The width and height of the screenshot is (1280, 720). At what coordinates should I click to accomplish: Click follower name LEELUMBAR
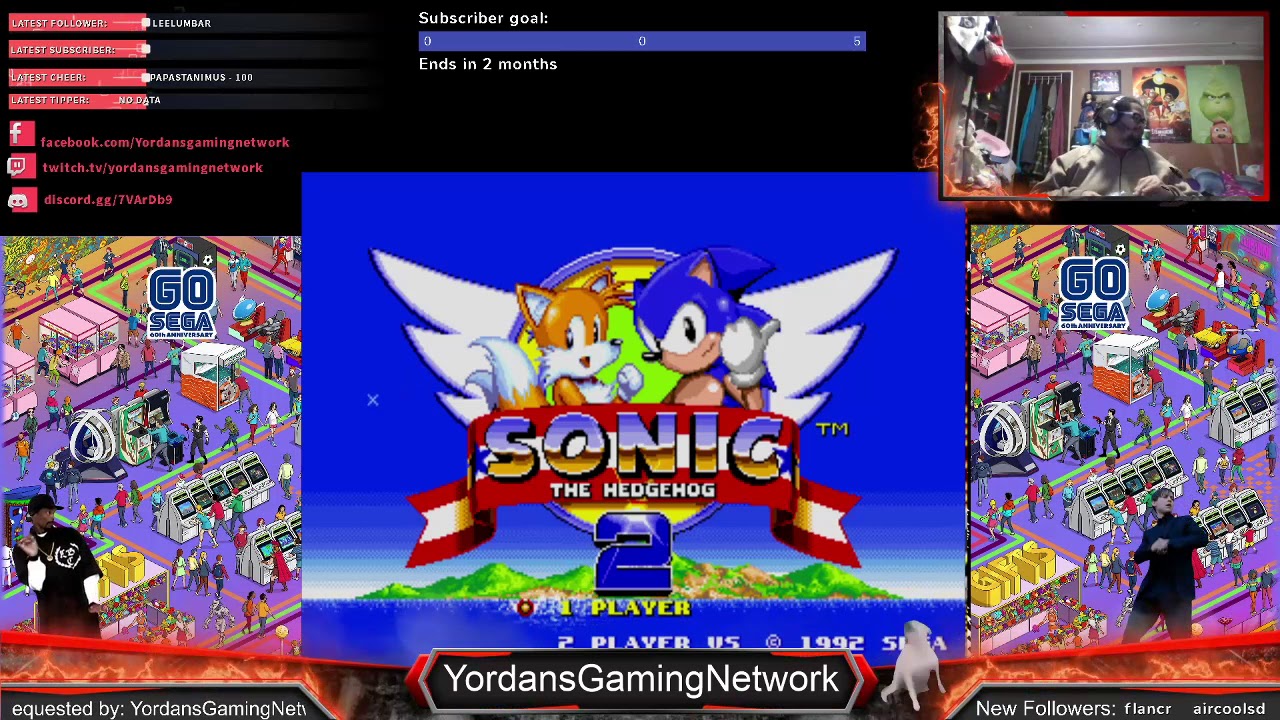click(x=181, y=23)
